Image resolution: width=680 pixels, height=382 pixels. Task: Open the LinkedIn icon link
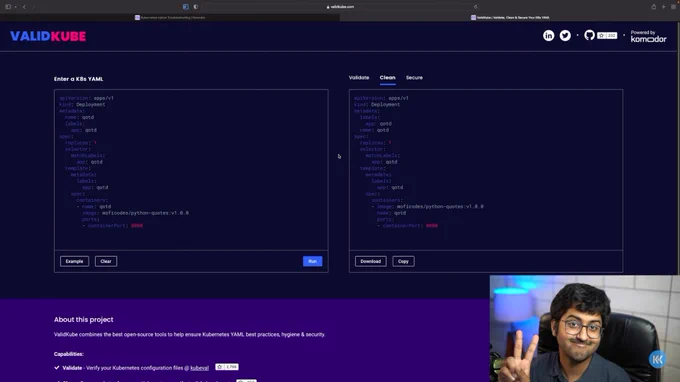tap(549, 36)
